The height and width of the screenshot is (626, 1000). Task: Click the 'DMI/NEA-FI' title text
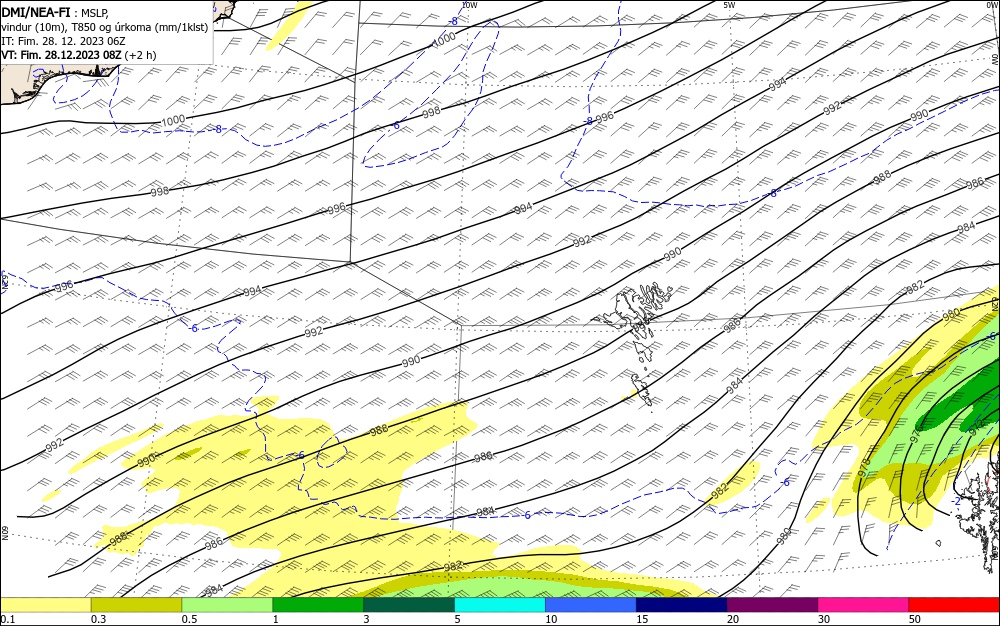(36, 11)
